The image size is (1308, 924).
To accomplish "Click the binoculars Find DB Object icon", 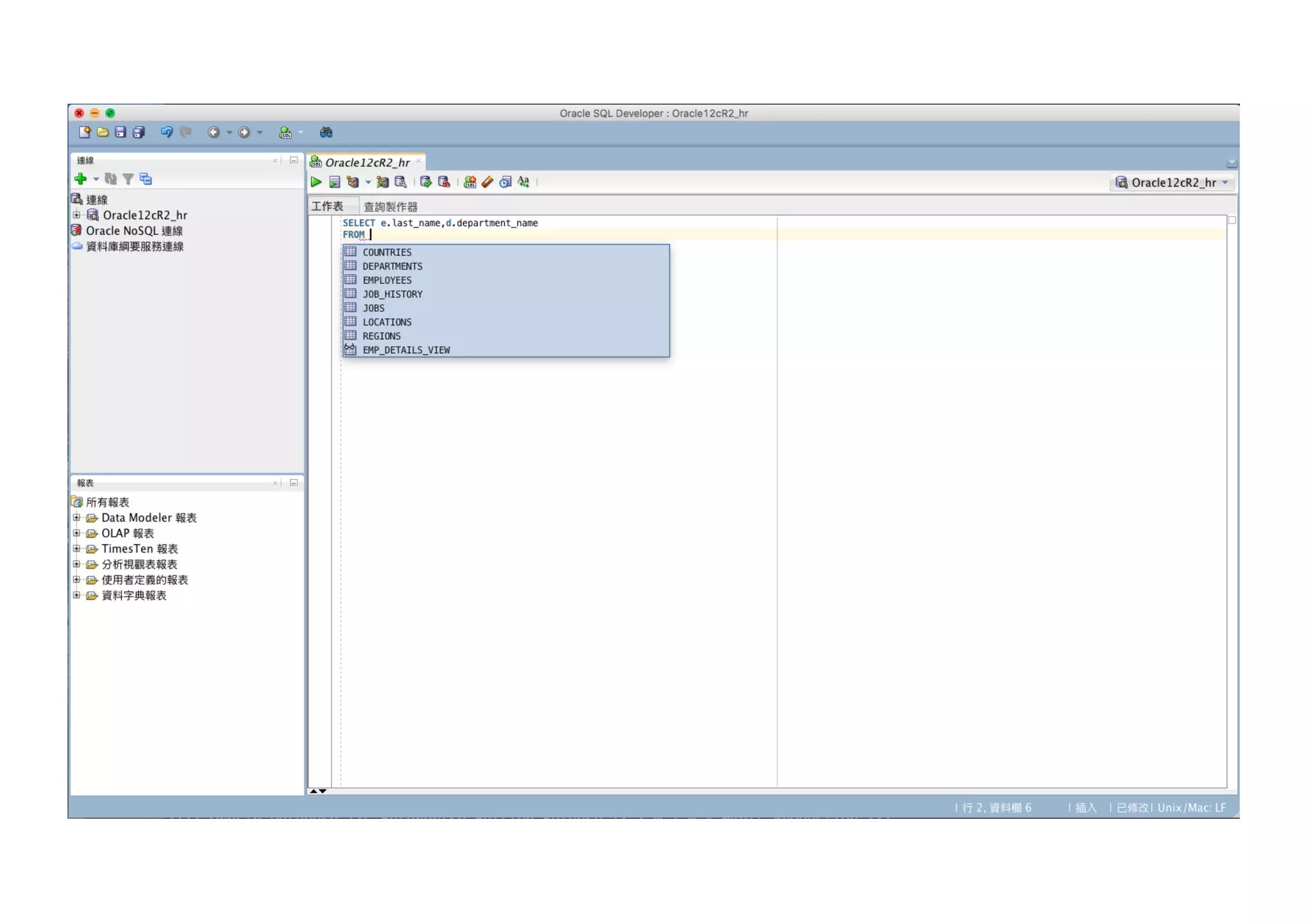I will [x=326, y=132].
